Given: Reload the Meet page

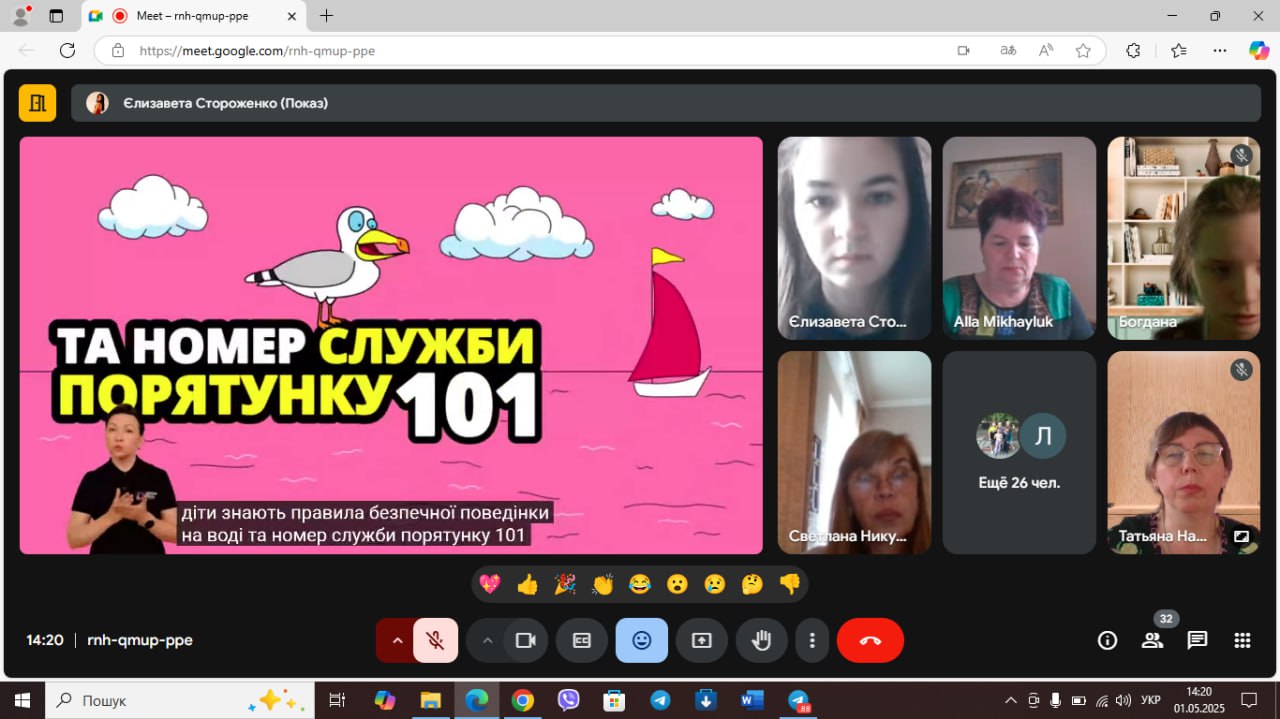Looking at the screenshot, I should coord(67,51).
